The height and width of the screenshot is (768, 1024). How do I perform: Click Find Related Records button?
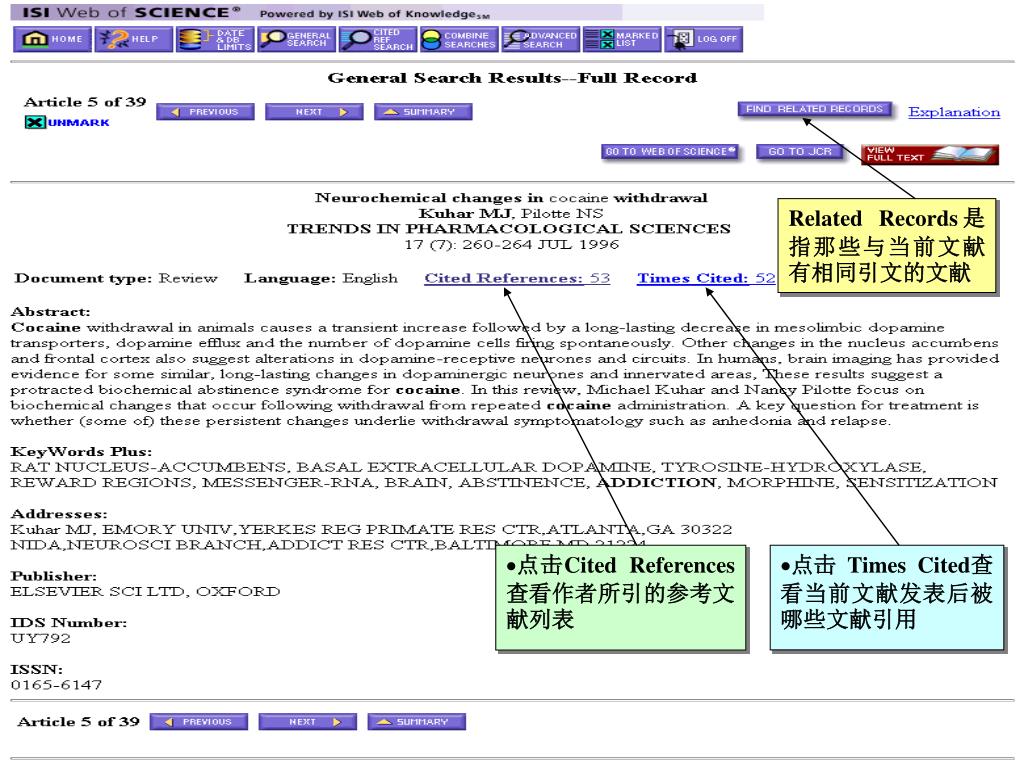[816, 109]
